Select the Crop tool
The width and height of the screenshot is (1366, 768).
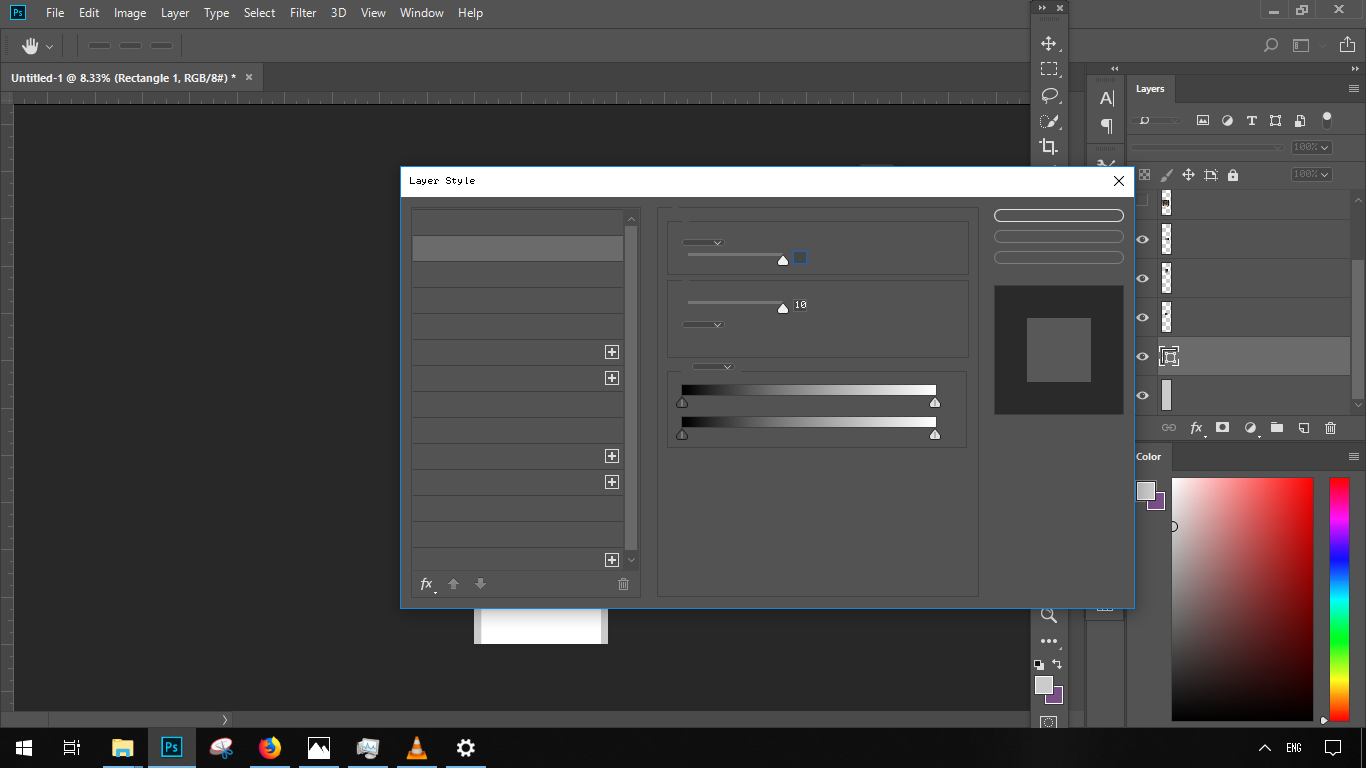click(x=1049, y=147)
